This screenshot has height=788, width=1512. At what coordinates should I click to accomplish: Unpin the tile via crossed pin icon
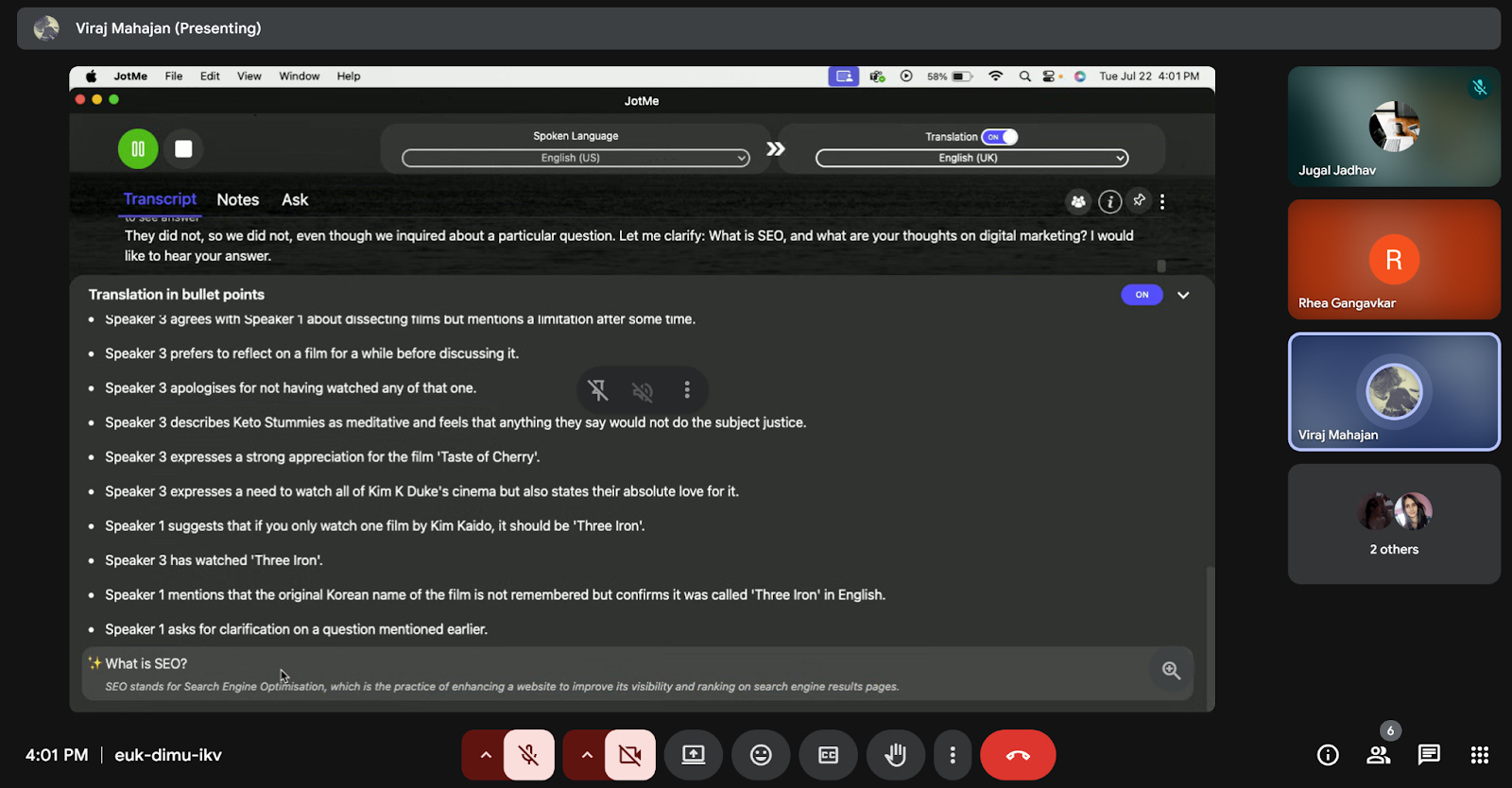pyautogui.click(x=597, y=390)
